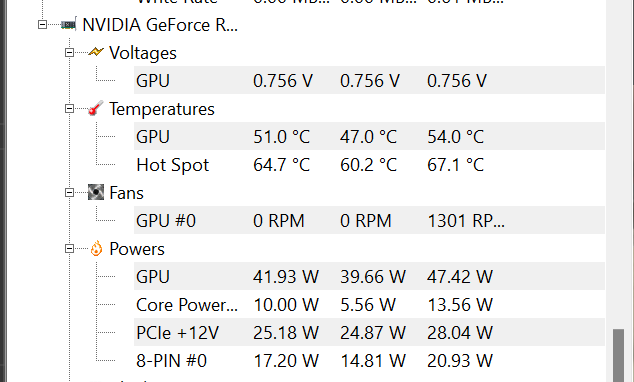Collapse the Powers group

coord(70,249)
